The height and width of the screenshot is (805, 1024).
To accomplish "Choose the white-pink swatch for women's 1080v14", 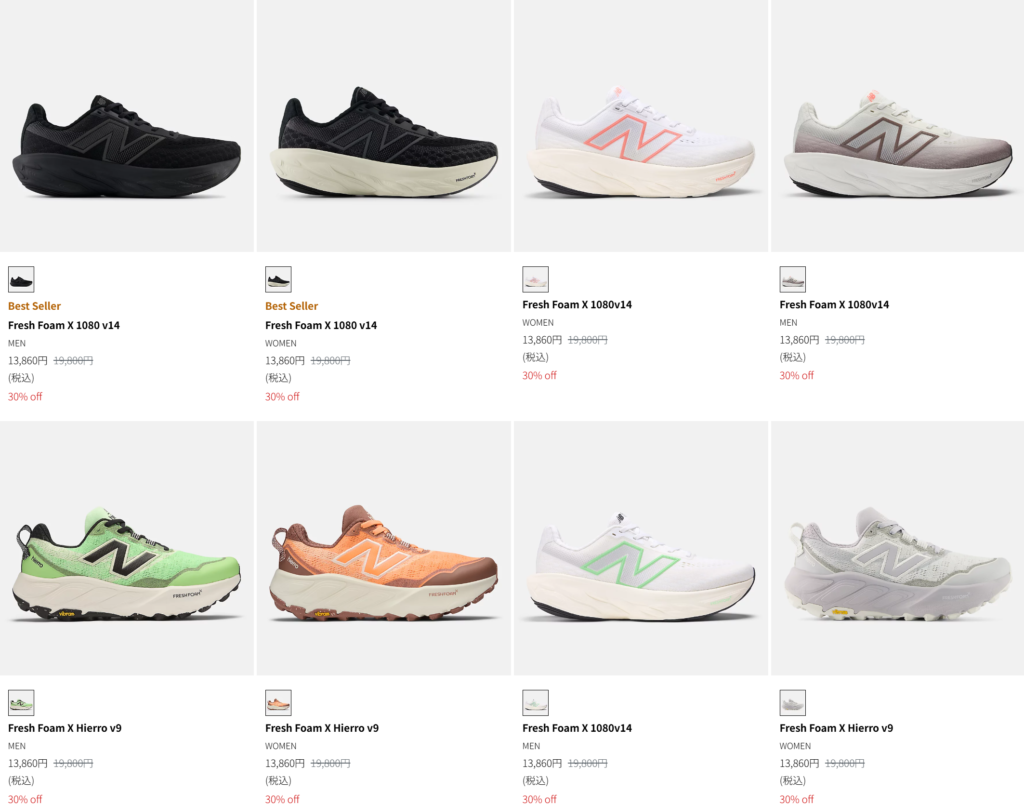I will point(536,279).
